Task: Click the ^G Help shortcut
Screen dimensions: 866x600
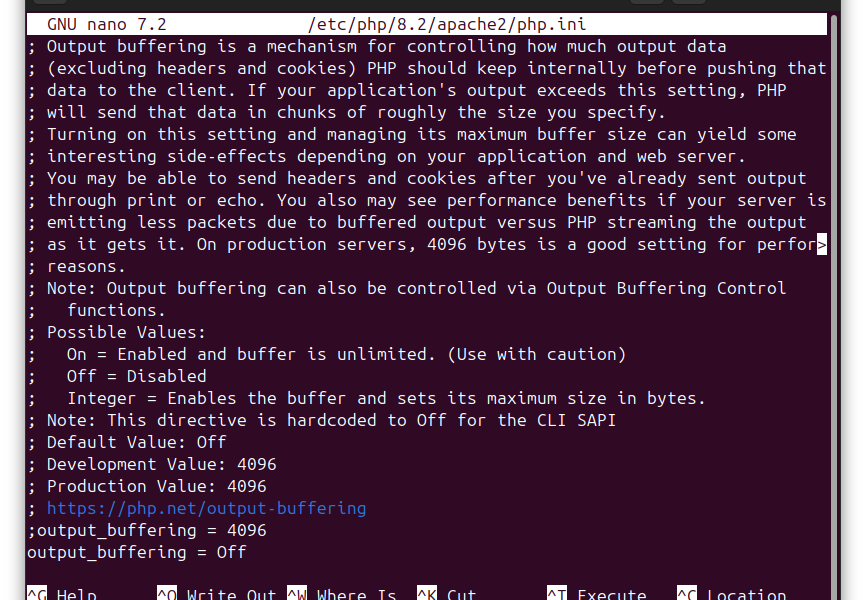Action: click(x=62, y=594)
